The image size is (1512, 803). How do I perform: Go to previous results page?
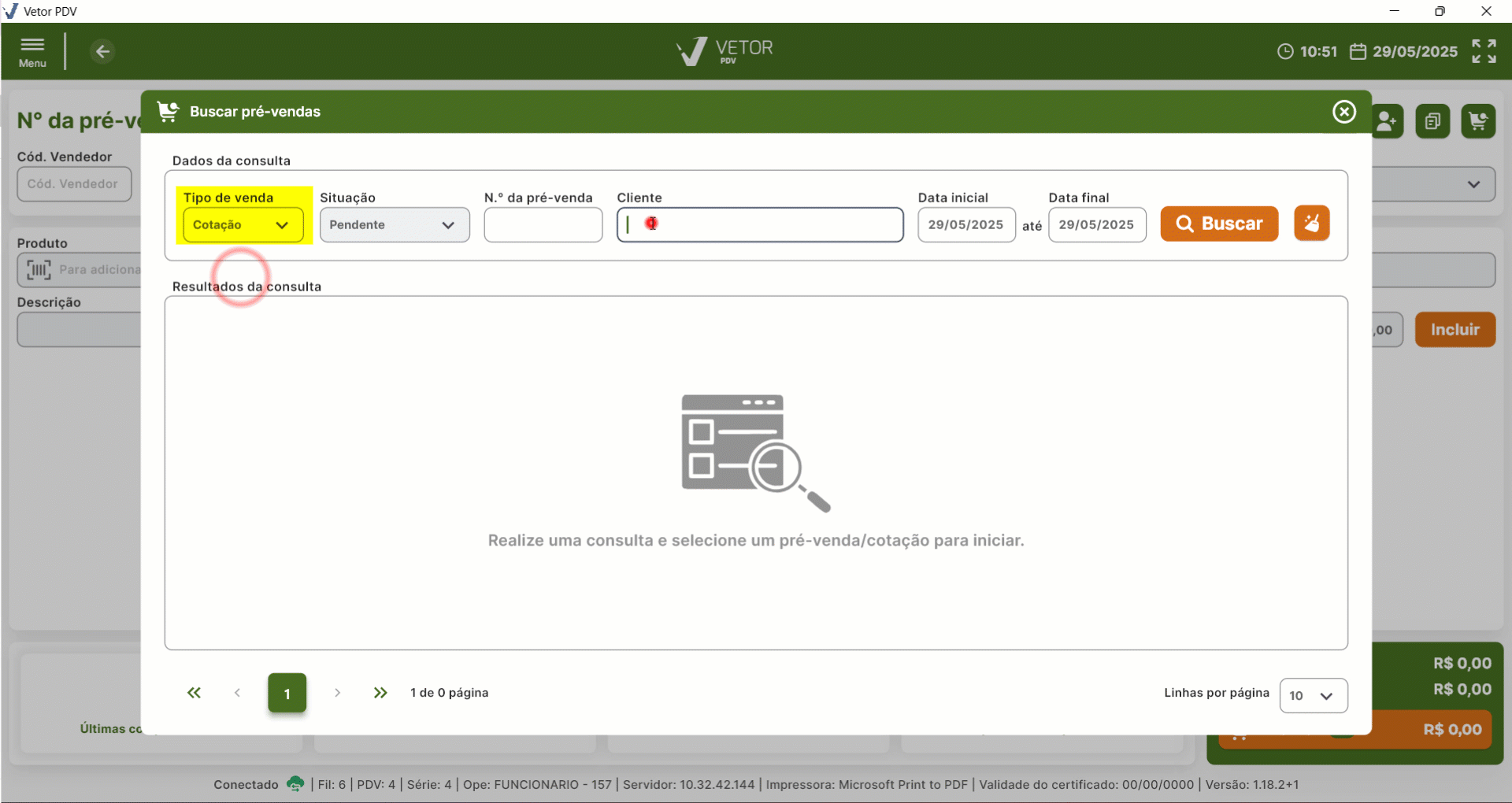(237, 693)
